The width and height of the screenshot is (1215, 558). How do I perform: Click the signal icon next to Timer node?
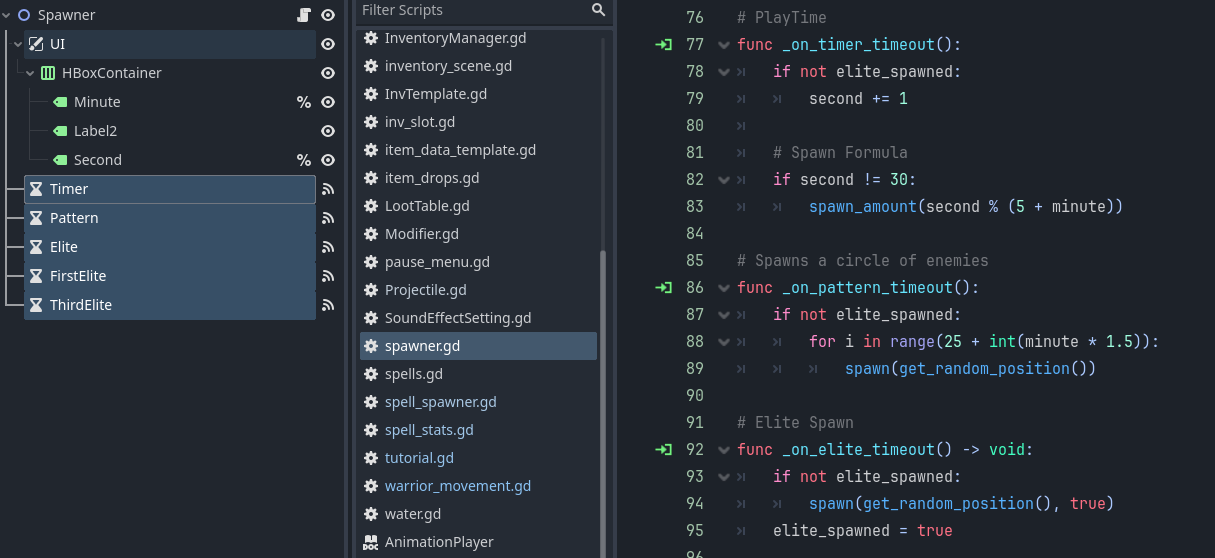pos(327,189)
